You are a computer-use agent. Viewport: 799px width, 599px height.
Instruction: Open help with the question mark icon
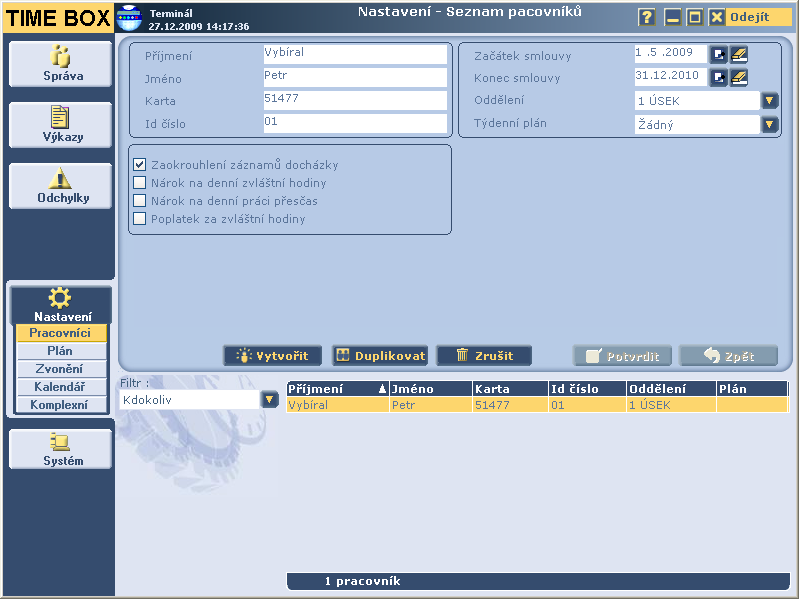click(646, 17)
